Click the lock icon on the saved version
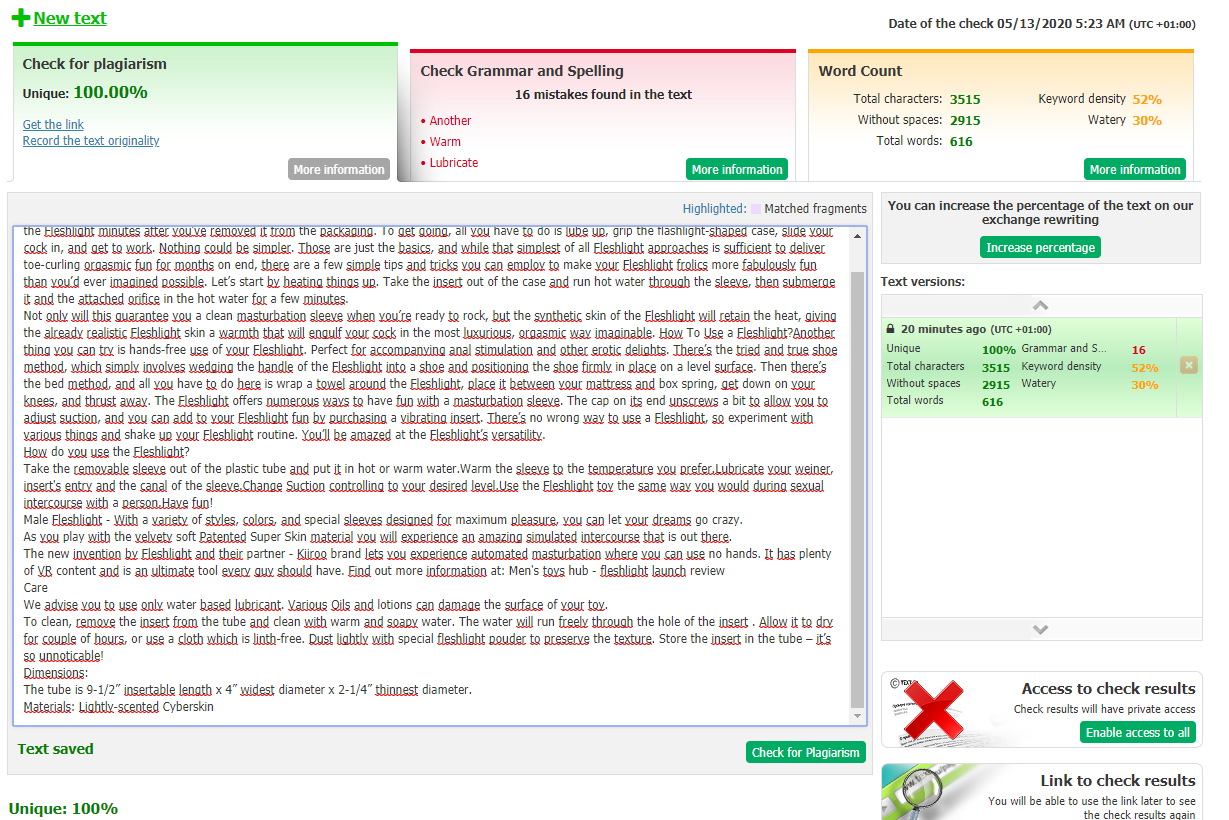 890,328
